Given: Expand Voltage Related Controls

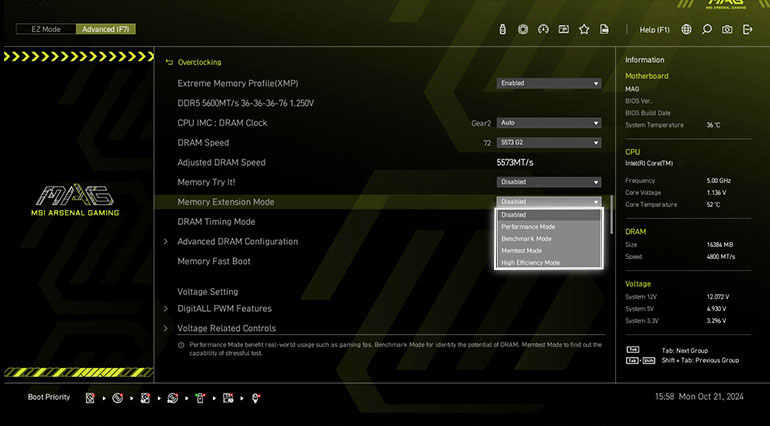Looking at the screenshot, I should (x=165, y=328).
